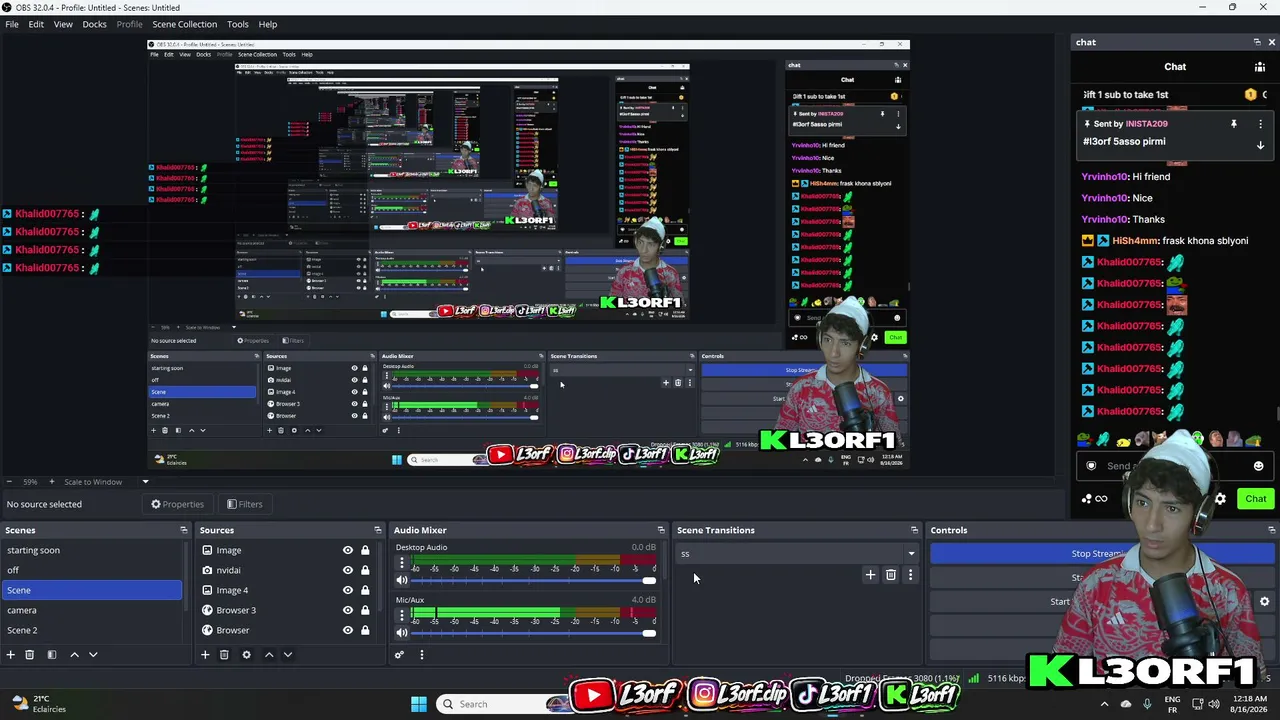Unlock the Browser 3 source
This screenshot has width=1280, height=720.
pyautogui.click(x=365, y=610)
